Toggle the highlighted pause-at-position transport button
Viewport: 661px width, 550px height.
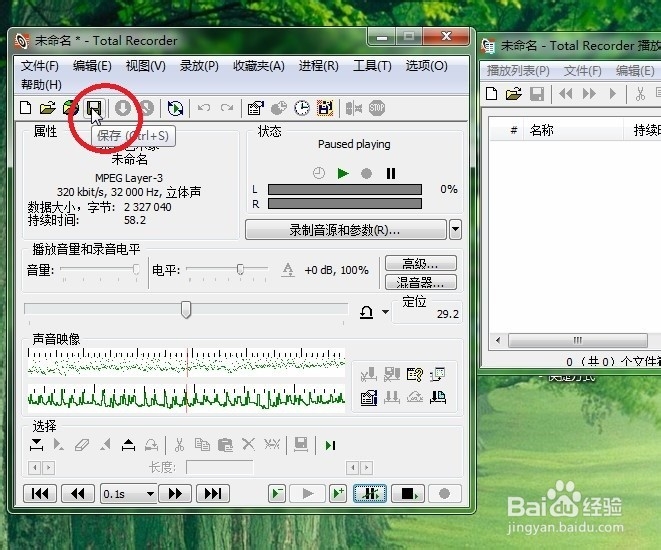370,494
